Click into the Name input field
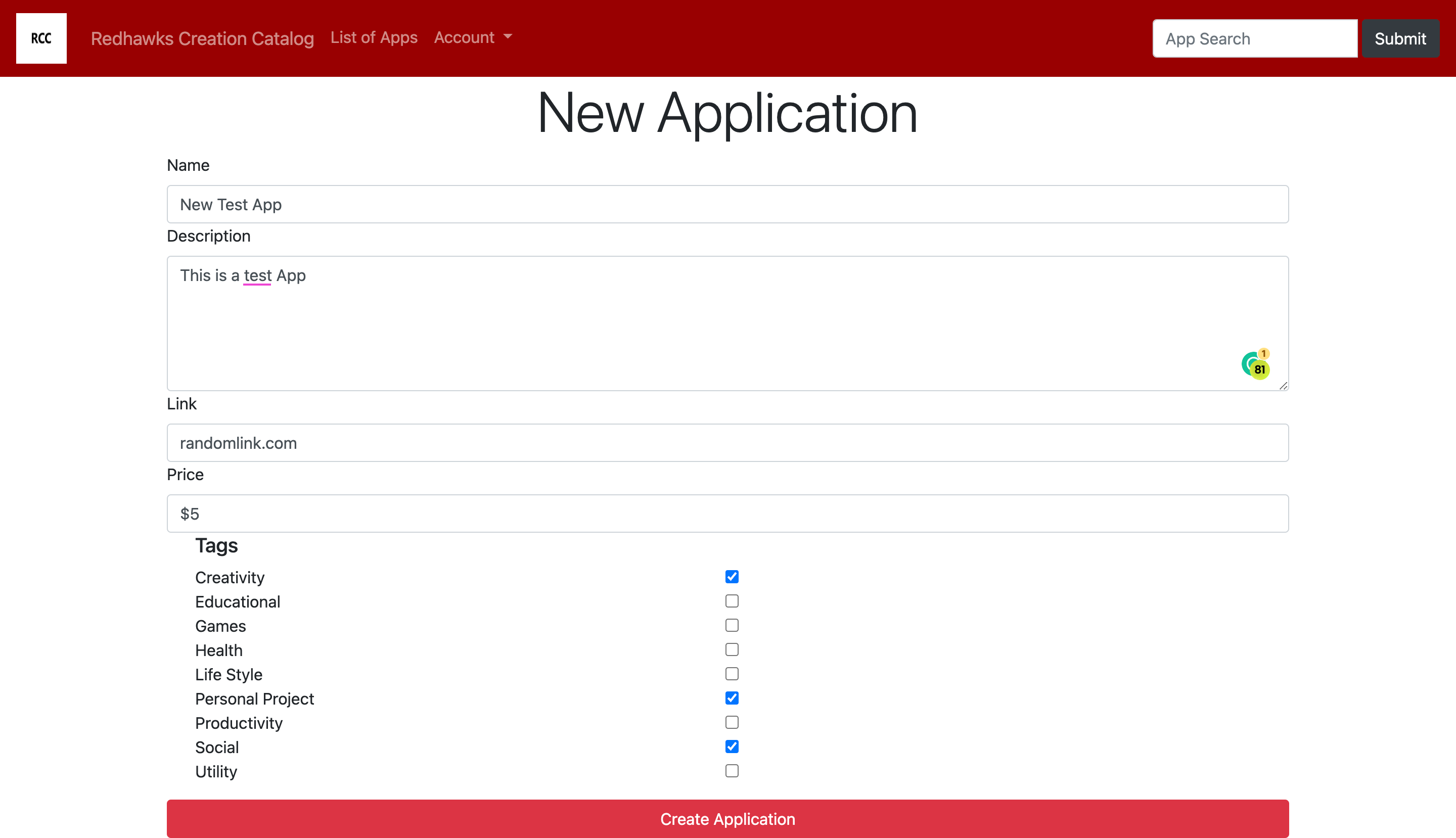Screen dimensions: 1456x838 coord(727,204)
